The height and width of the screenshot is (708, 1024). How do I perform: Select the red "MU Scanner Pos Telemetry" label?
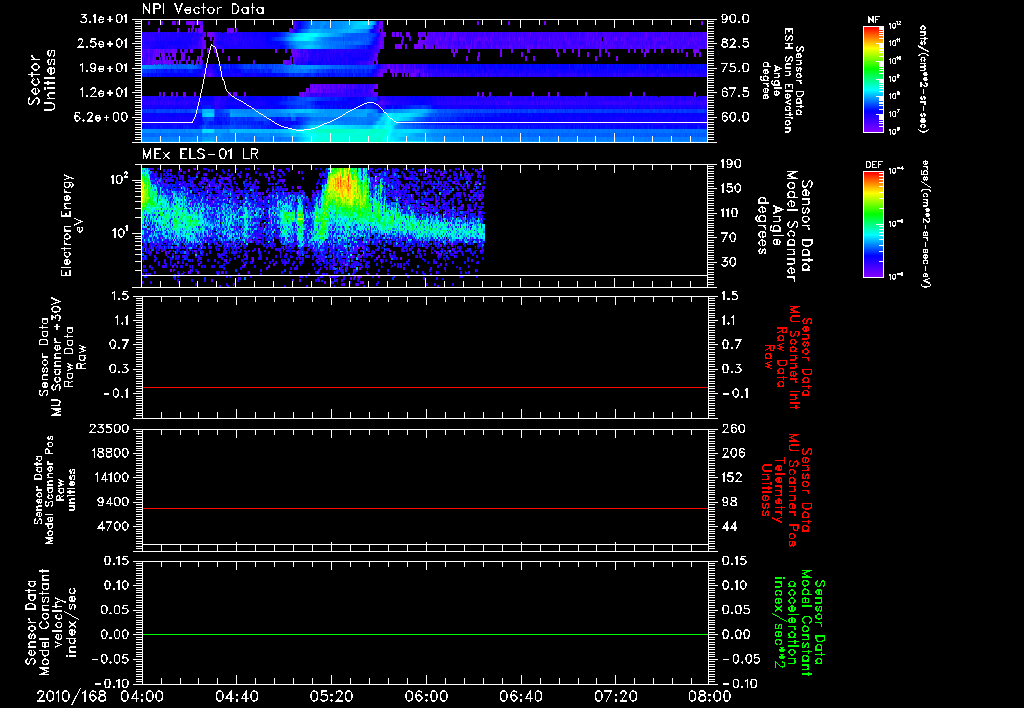pos(786,490)
